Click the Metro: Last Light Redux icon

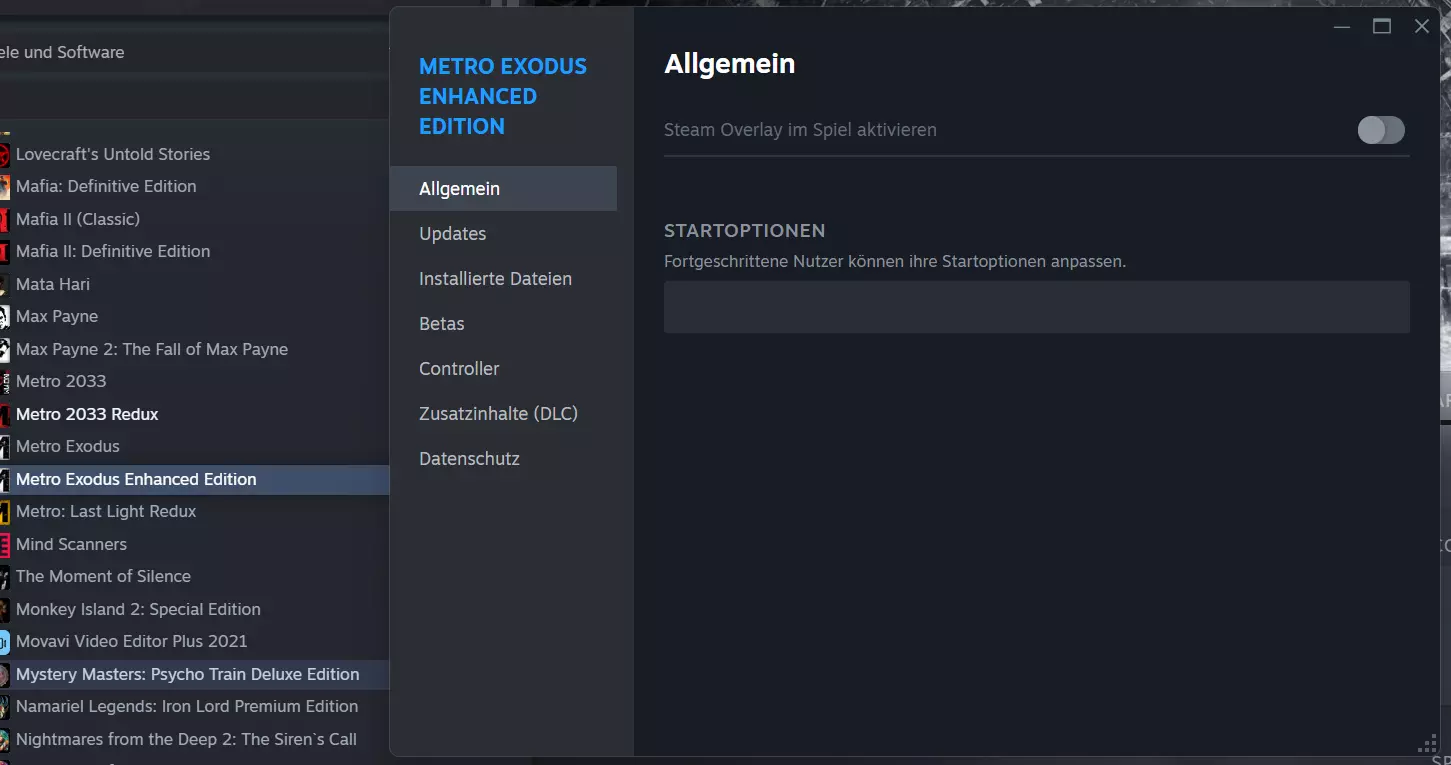point(4,511)
